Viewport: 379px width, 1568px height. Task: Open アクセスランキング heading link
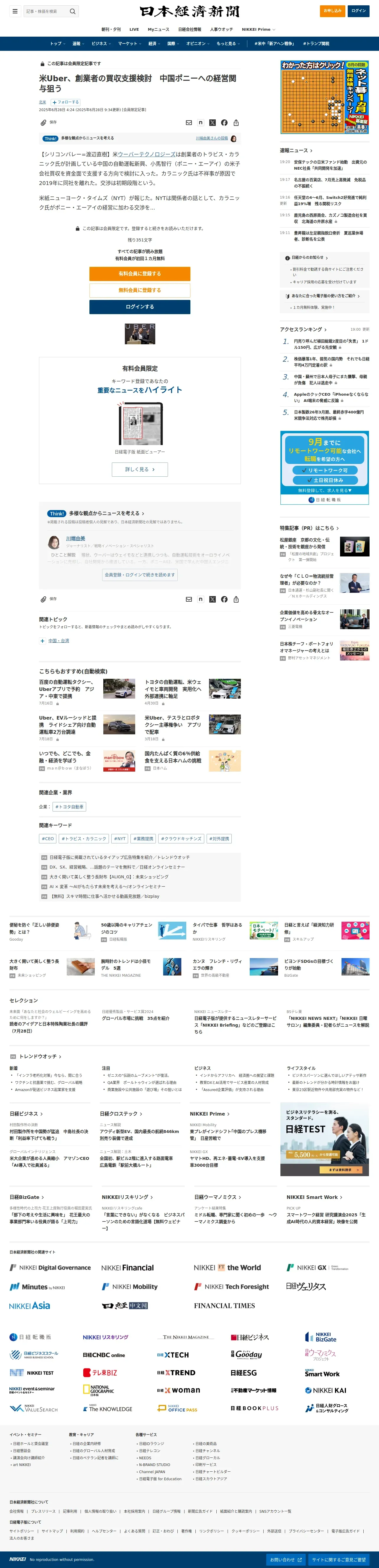pyautogui.click(x=303, y=329)
